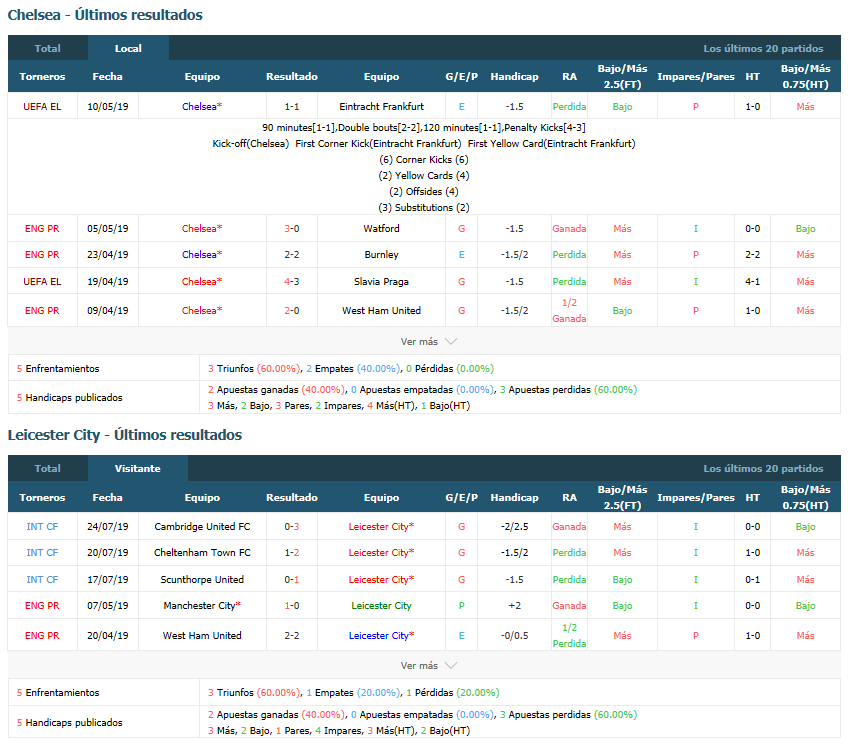Viewport: 857px width, 747px height.
Task: Click the 0-3 result at Cambridge United
Action: [x=291, y=526]
